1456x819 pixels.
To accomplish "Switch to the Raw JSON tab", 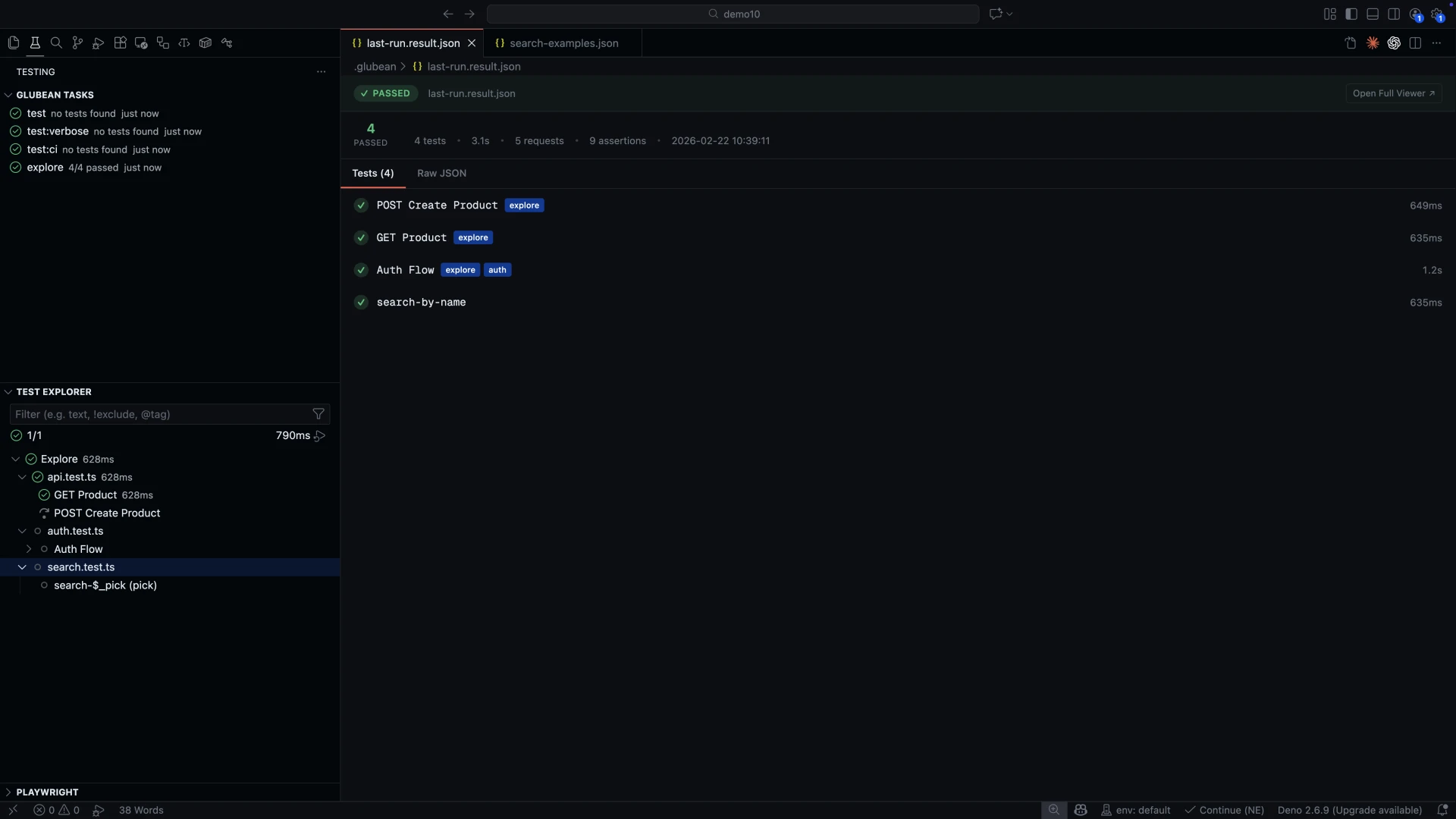I will (x=442, y=173).
